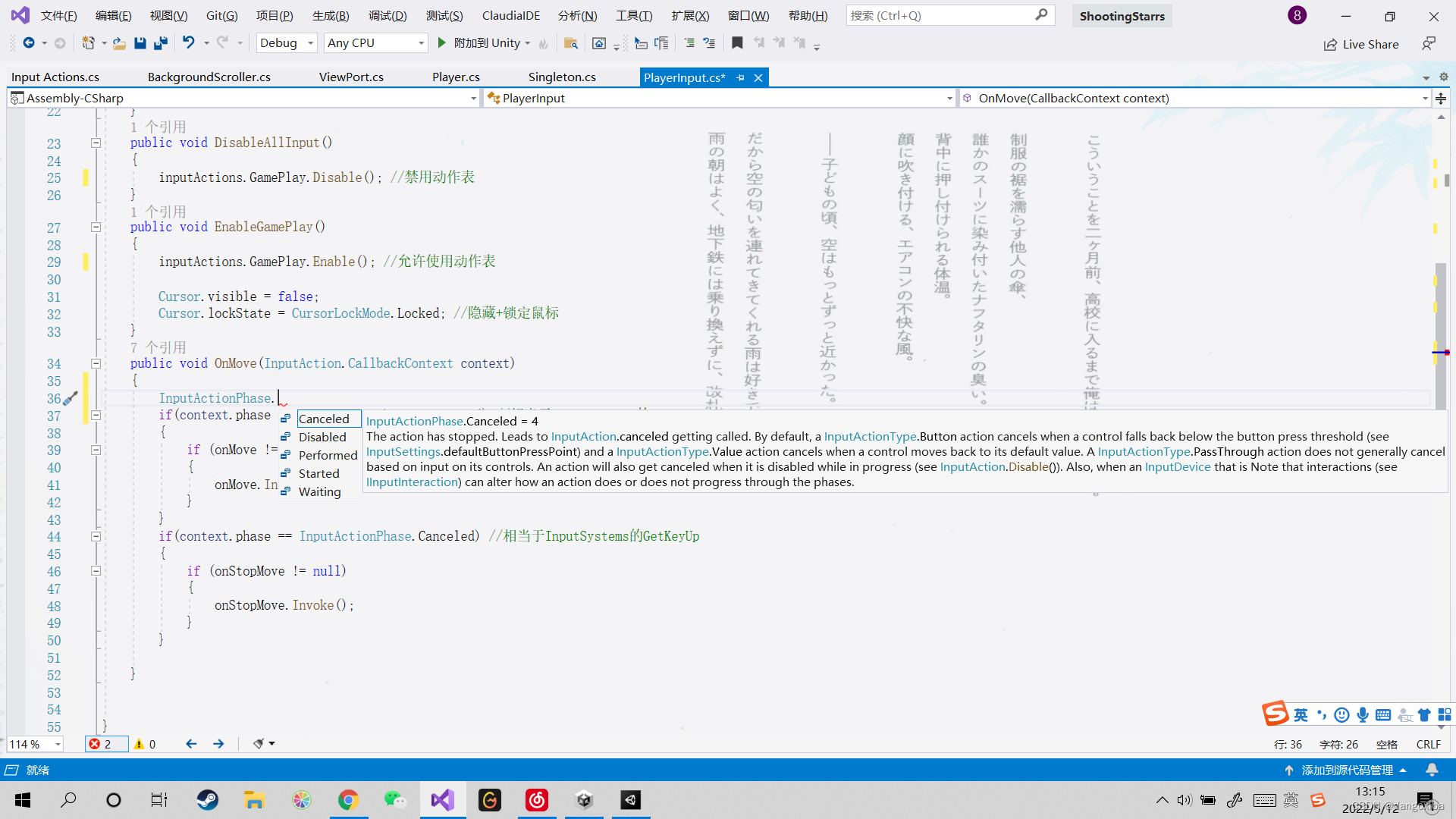The image size is (1456, 819).
Task: Collapse the OnMove method outline
Action: (96, 363)
